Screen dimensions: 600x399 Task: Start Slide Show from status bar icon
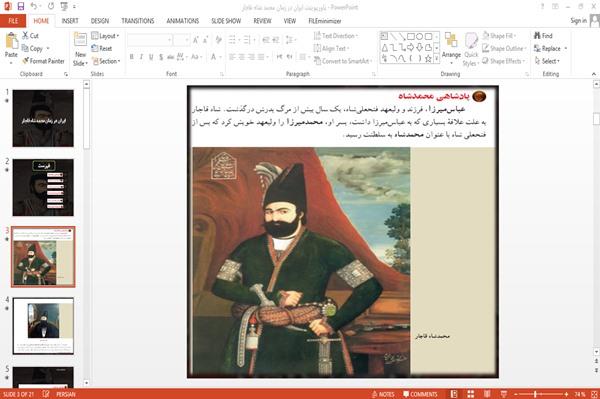click(x=504, y=394)
